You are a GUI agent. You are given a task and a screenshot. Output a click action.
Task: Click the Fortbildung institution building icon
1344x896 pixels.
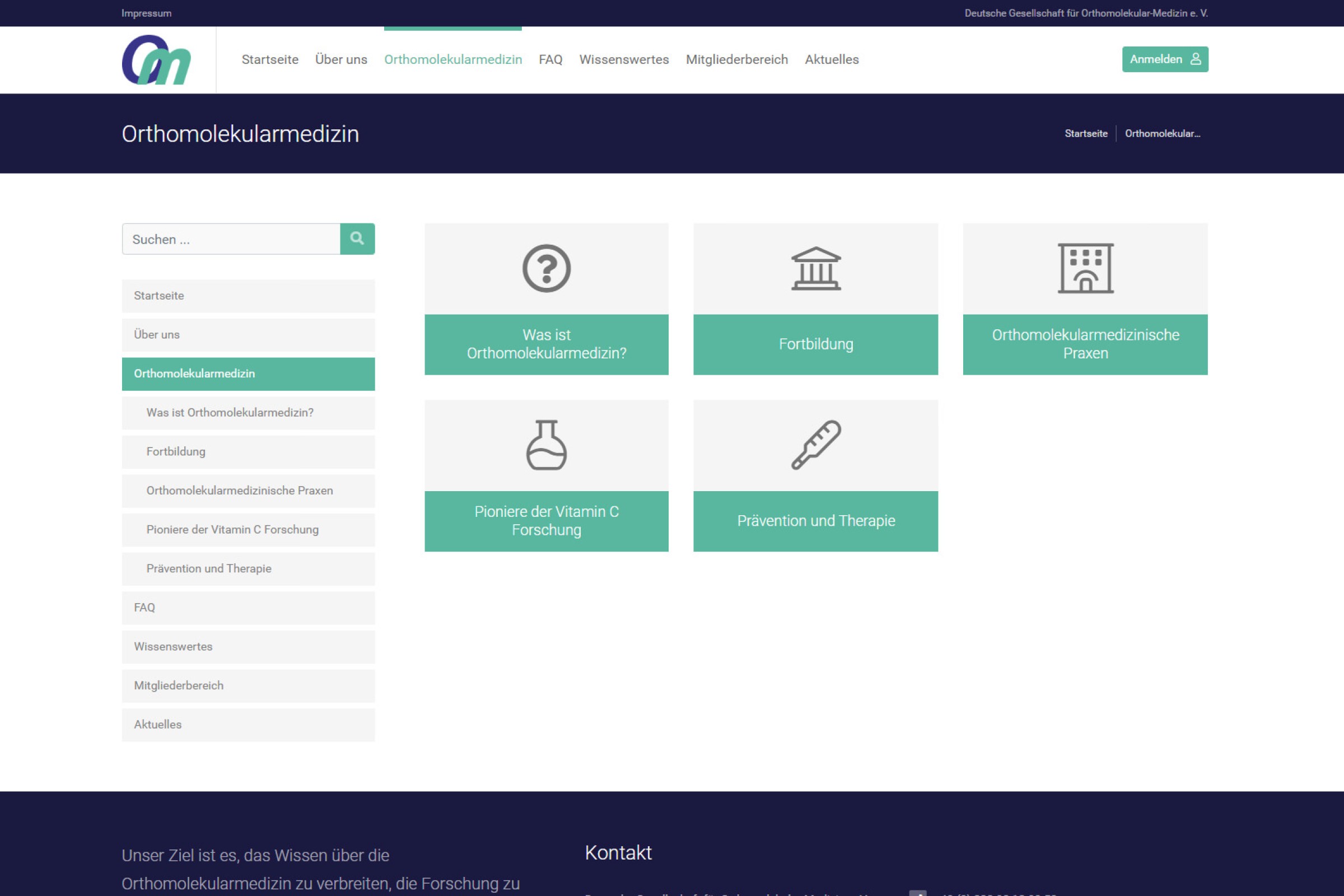pos(815,269)
